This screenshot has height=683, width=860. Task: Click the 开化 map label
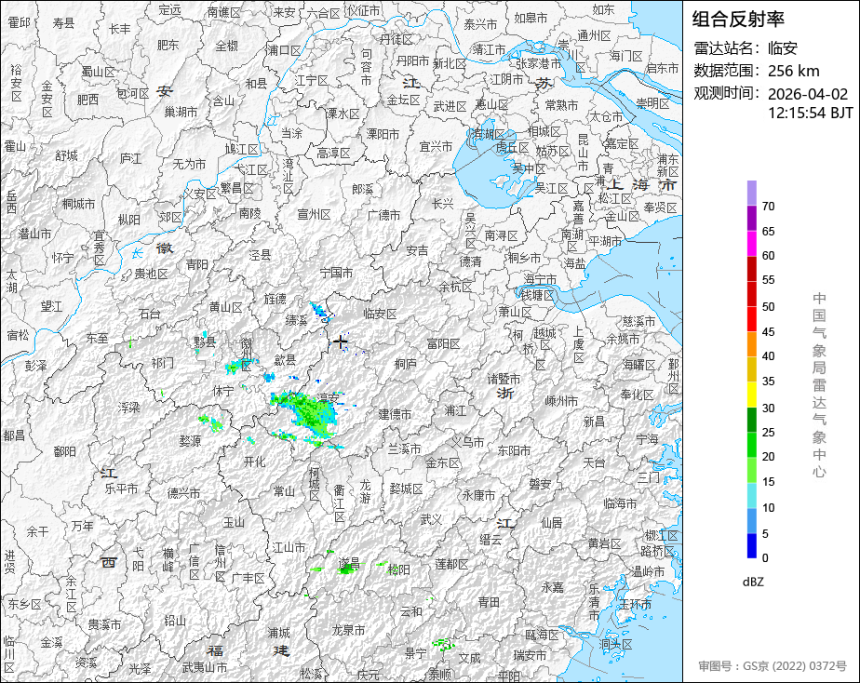click(254, 462)
